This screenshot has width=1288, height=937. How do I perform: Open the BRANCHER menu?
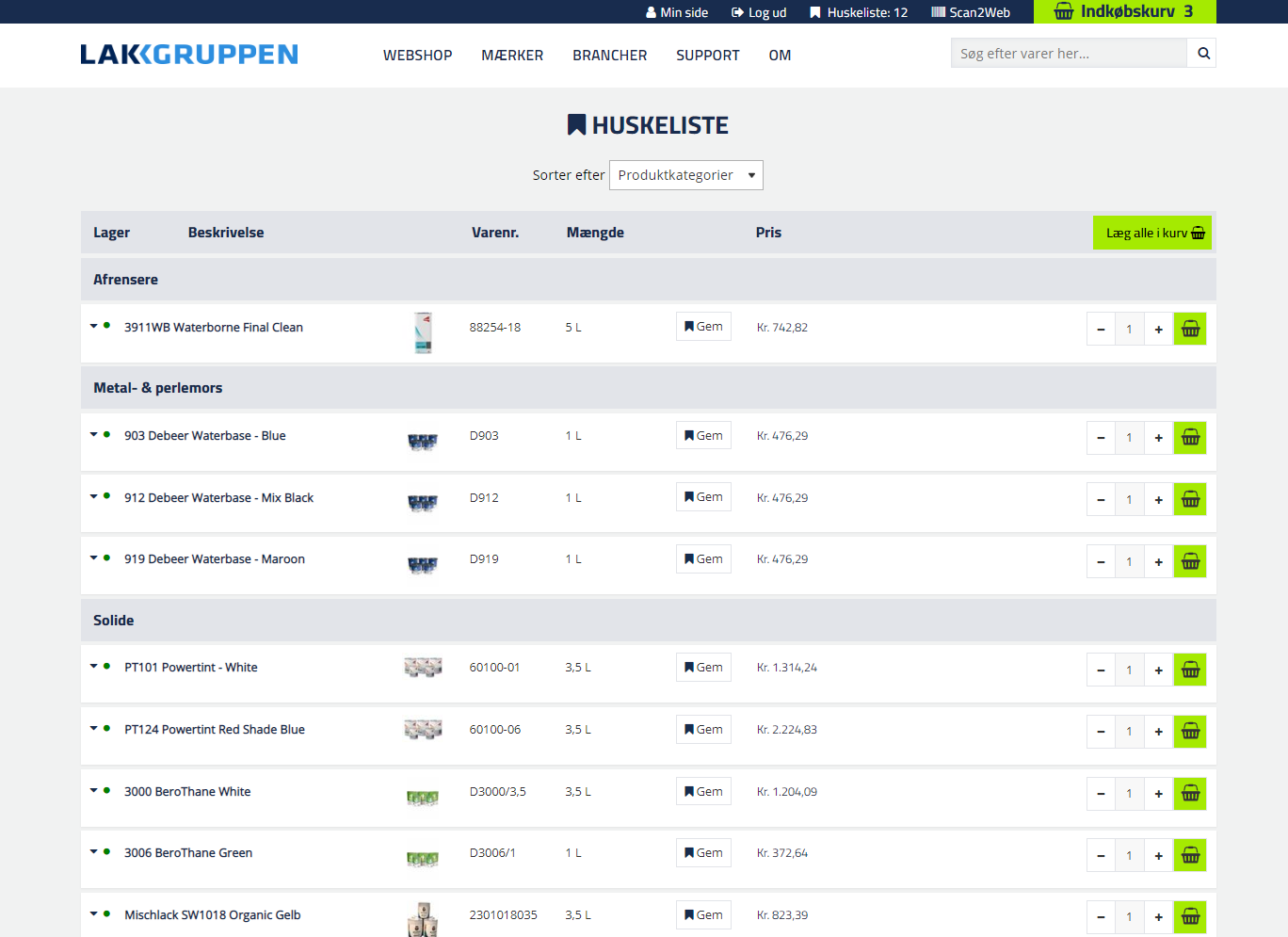point(610,56)
